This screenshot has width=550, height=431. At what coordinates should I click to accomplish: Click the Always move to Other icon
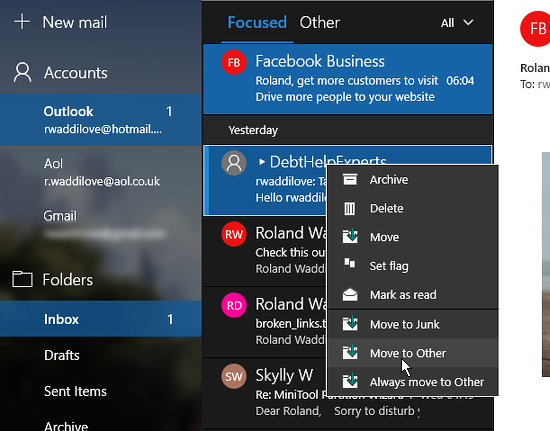pyautogui.click(x=350, y=381)
